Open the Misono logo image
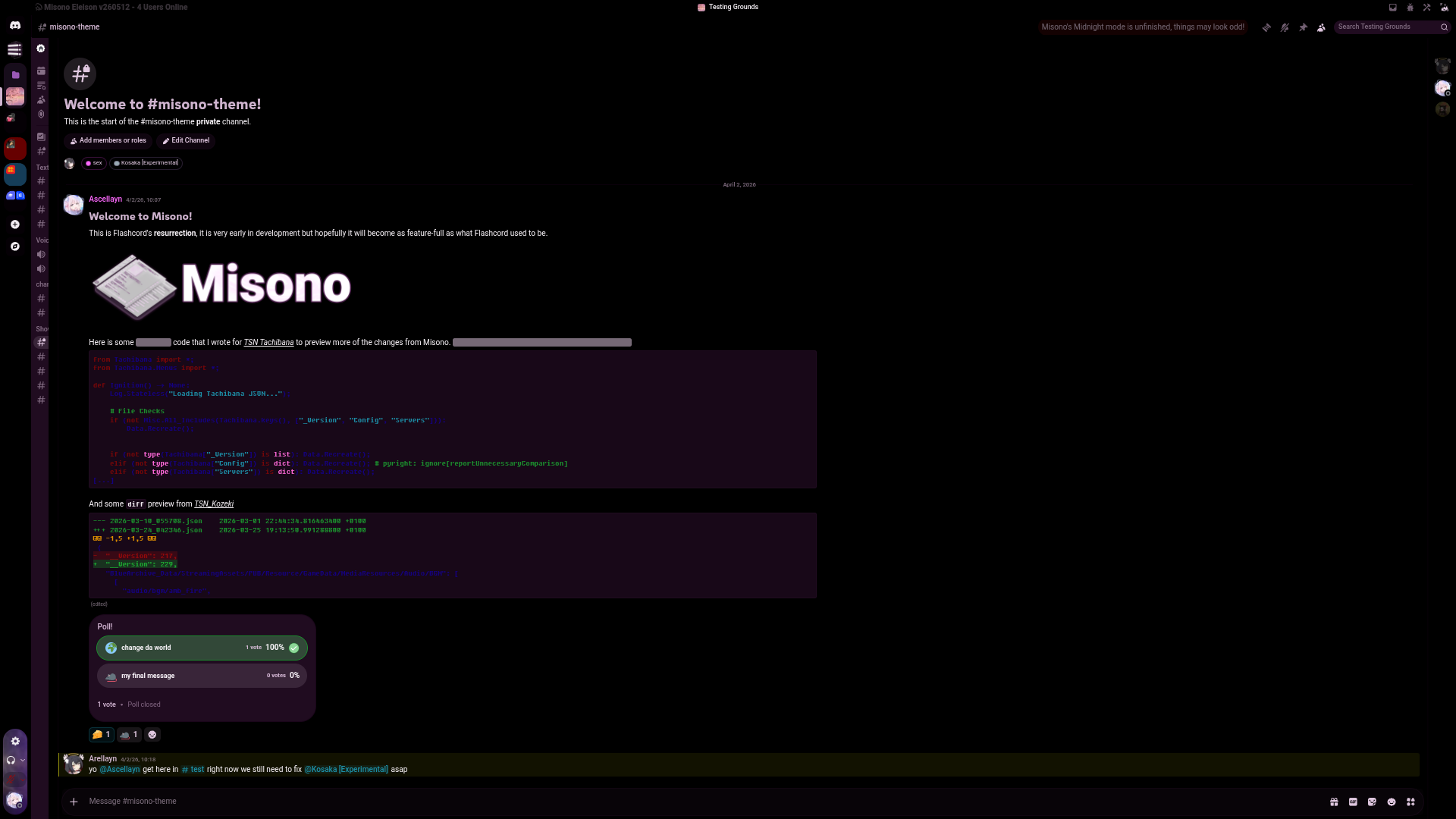The height and width of the screenshot is (819, 1456). (x=221, y=286)
